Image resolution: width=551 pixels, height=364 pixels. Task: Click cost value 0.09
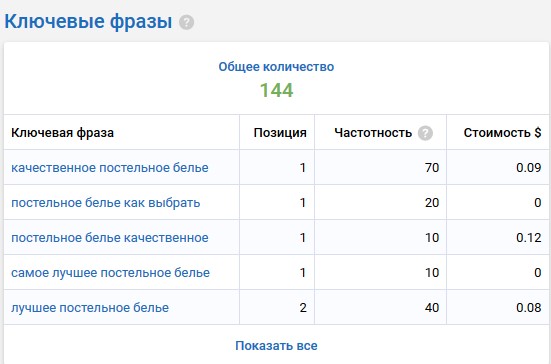(529, 168)
